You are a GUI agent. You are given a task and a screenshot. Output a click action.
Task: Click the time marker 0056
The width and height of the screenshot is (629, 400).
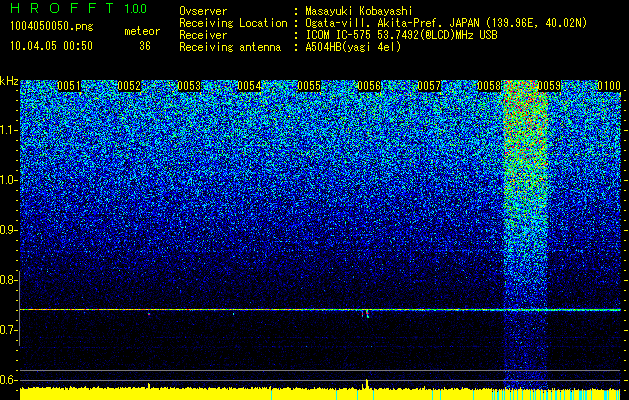369,86
